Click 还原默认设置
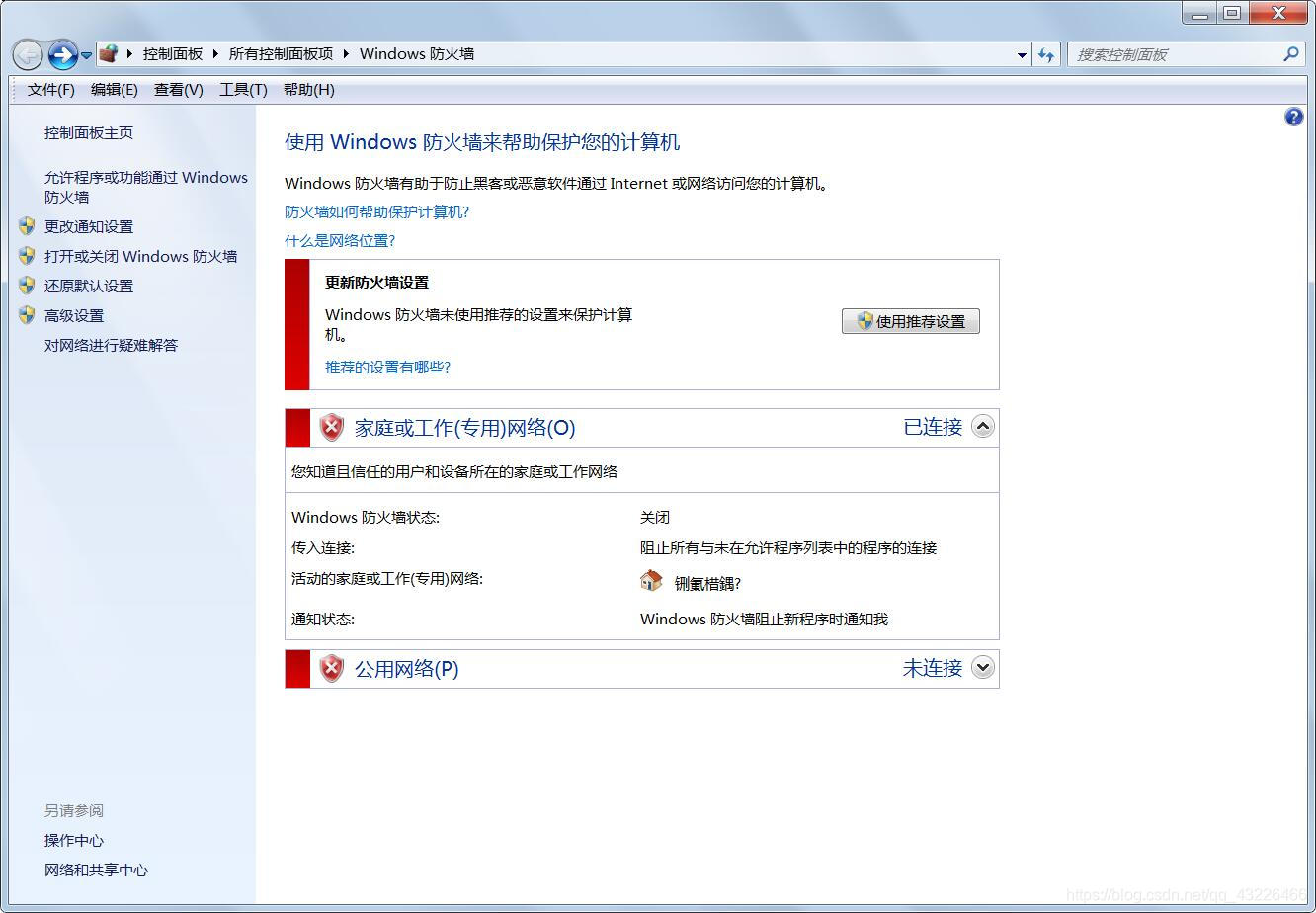This screenshot has width=1316, height=913. tap(89, 287)
